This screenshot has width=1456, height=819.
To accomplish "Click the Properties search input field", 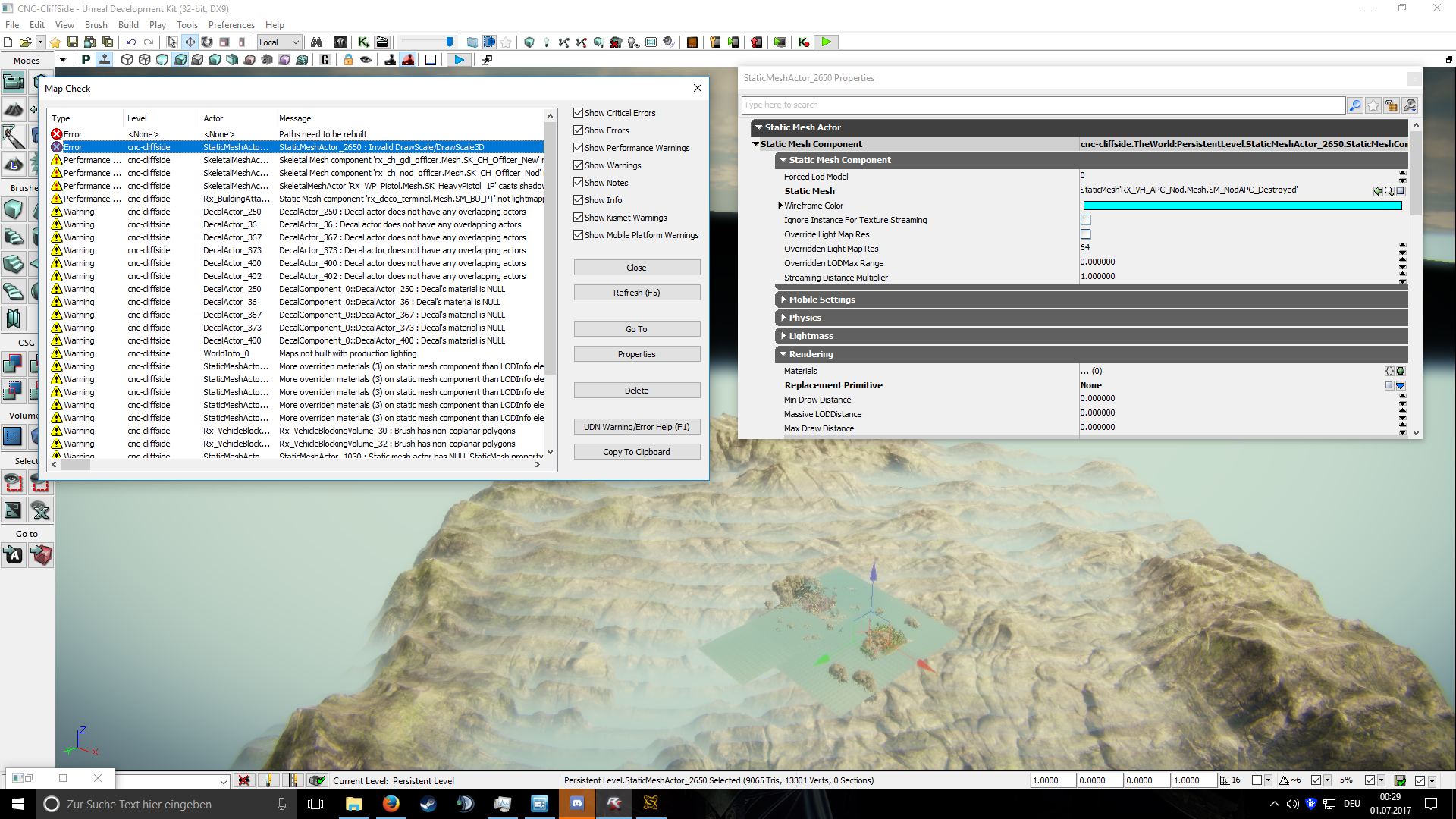I will click(1043, 105).
